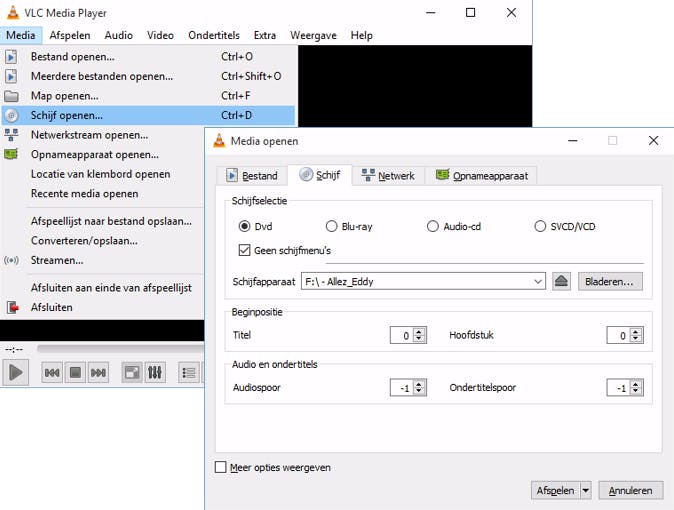Viewport: 674px width, 510px height.
Task: Click VLC cone icon in Media openen dialog
Action: click(219, 141)
